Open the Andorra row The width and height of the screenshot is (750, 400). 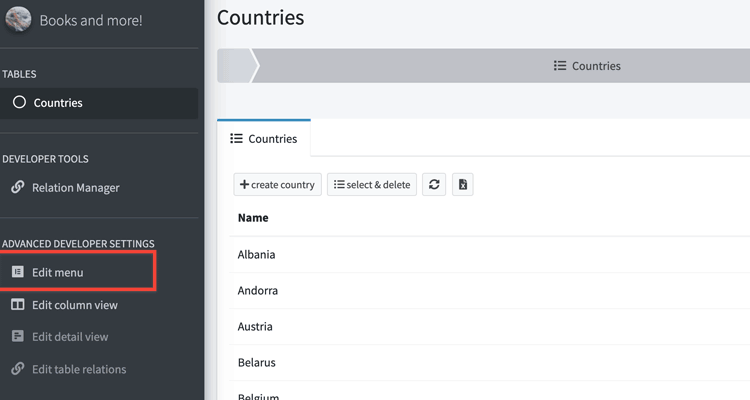click(258, 291)
